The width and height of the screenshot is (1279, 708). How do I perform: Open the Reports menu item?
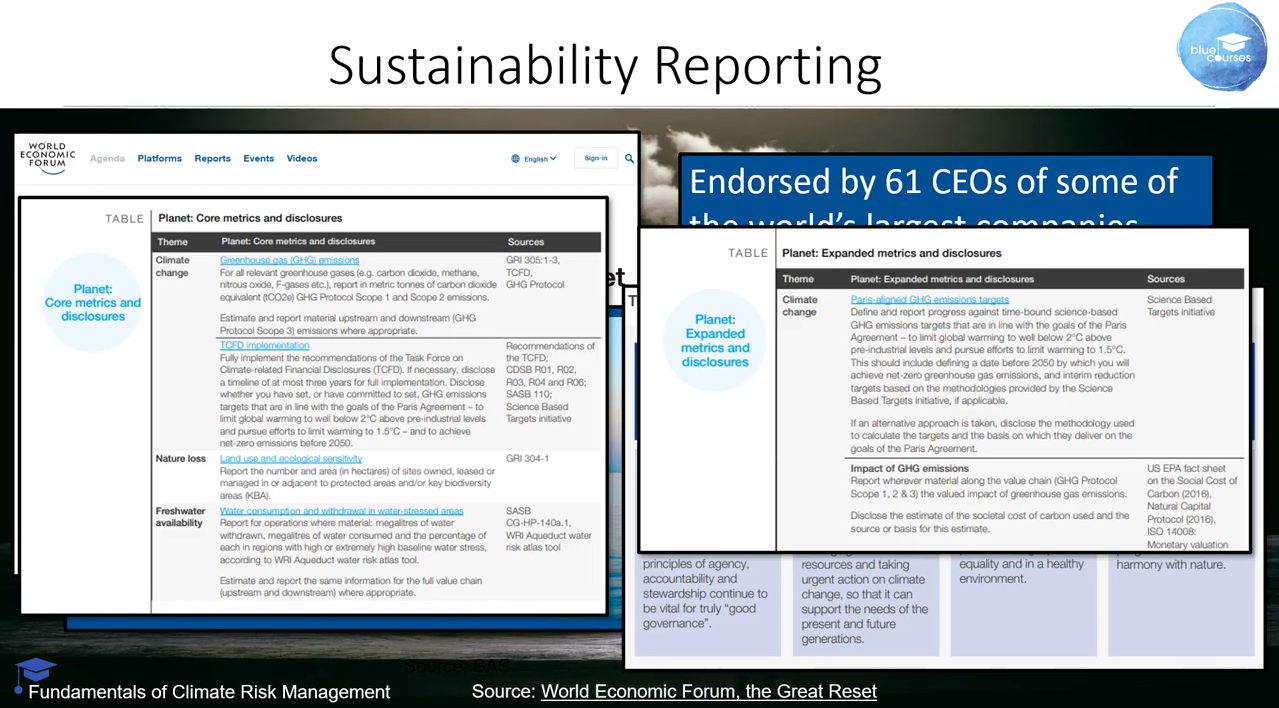[x=212, y=158]
